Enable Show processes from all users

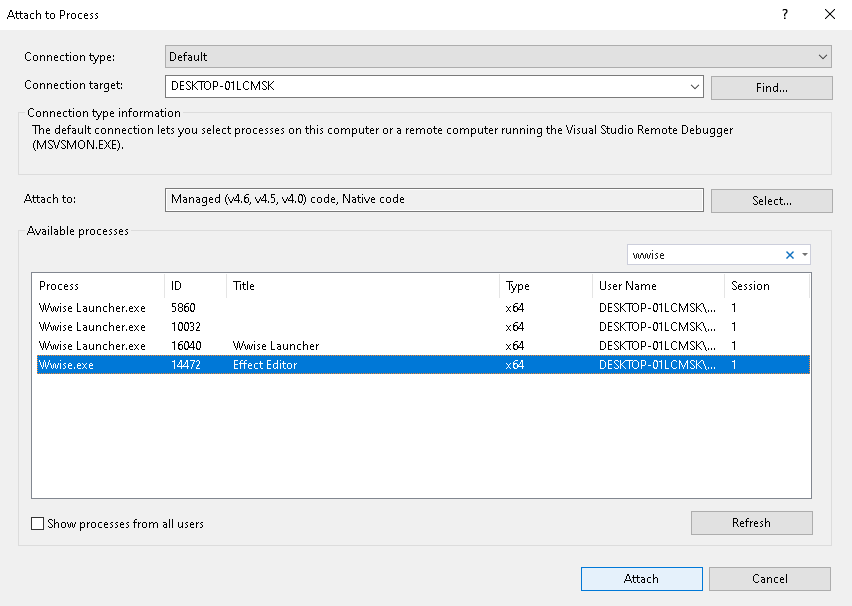(x=37, y=523)
